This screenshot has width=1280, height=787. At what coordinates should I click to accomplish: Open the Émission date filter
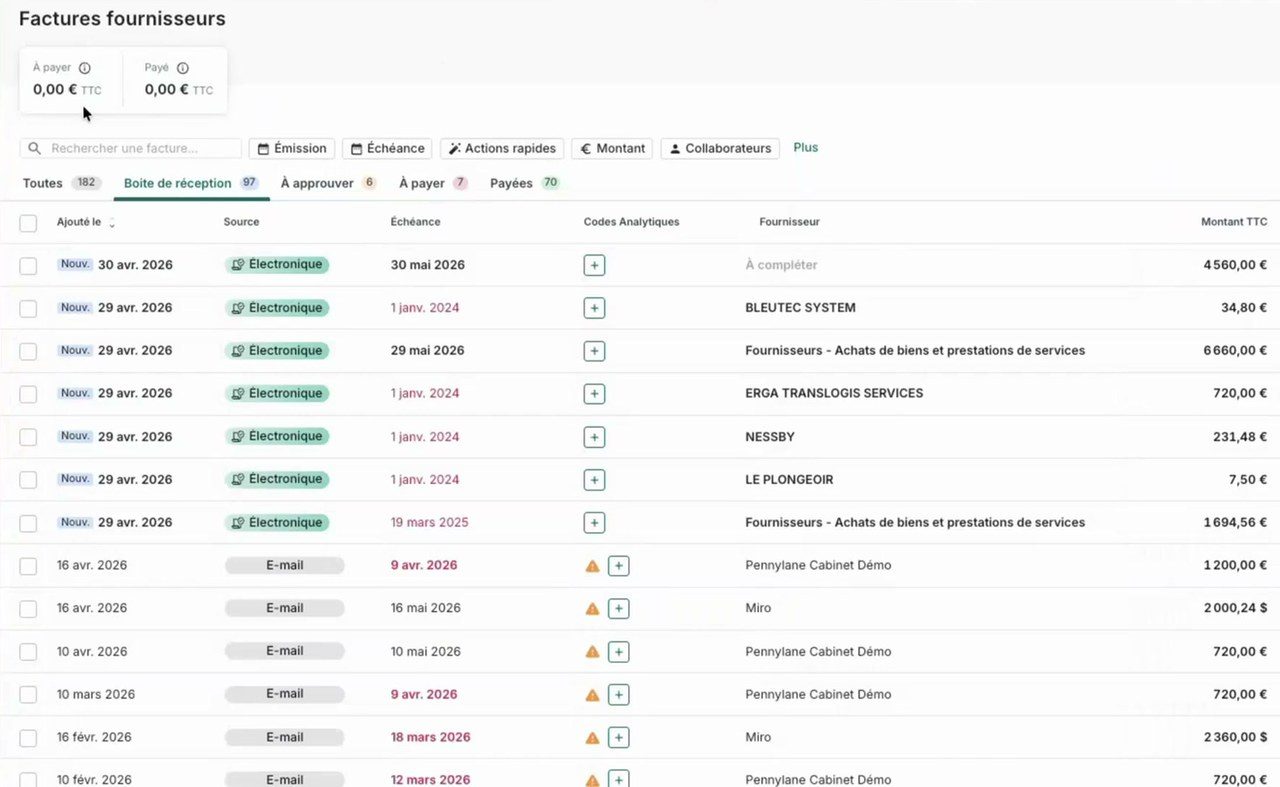point(292,148)
